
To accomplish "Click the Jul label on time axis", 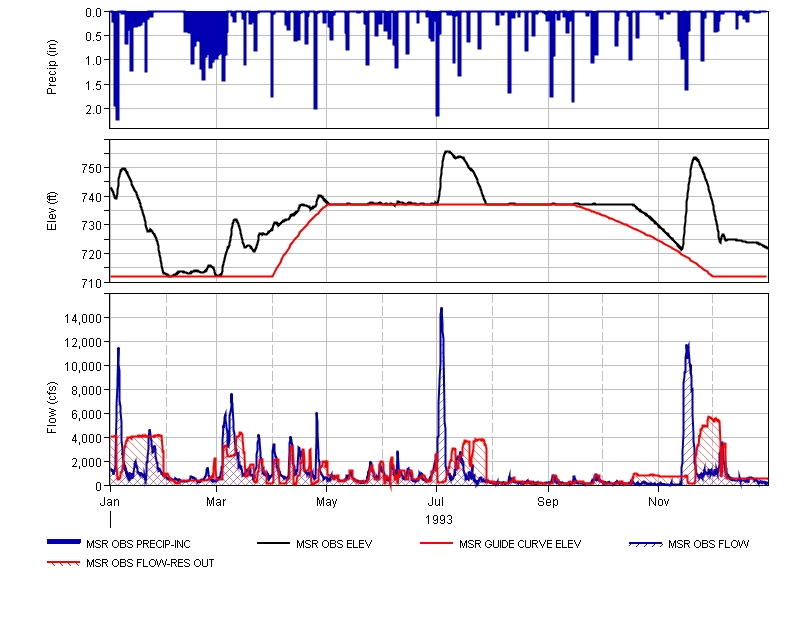I will pos(436,502).
